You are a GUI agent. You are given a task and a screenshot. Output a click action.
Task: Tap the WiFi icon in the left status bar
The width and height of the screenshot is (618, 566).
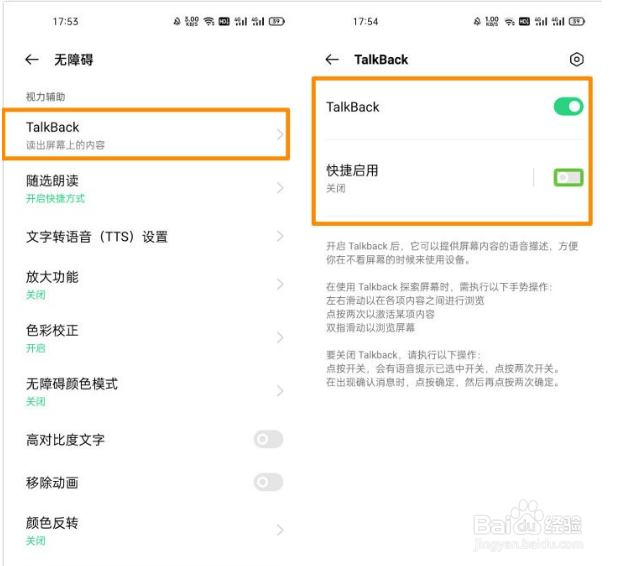tap(209, 21)
